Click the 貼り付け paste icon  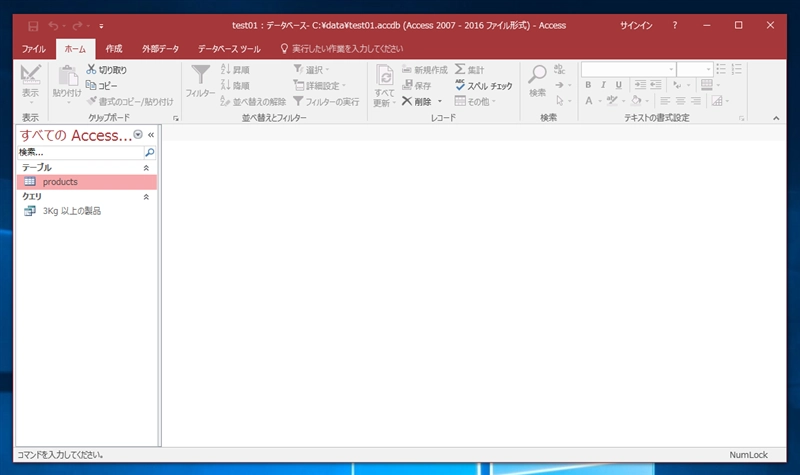(67, 77)
